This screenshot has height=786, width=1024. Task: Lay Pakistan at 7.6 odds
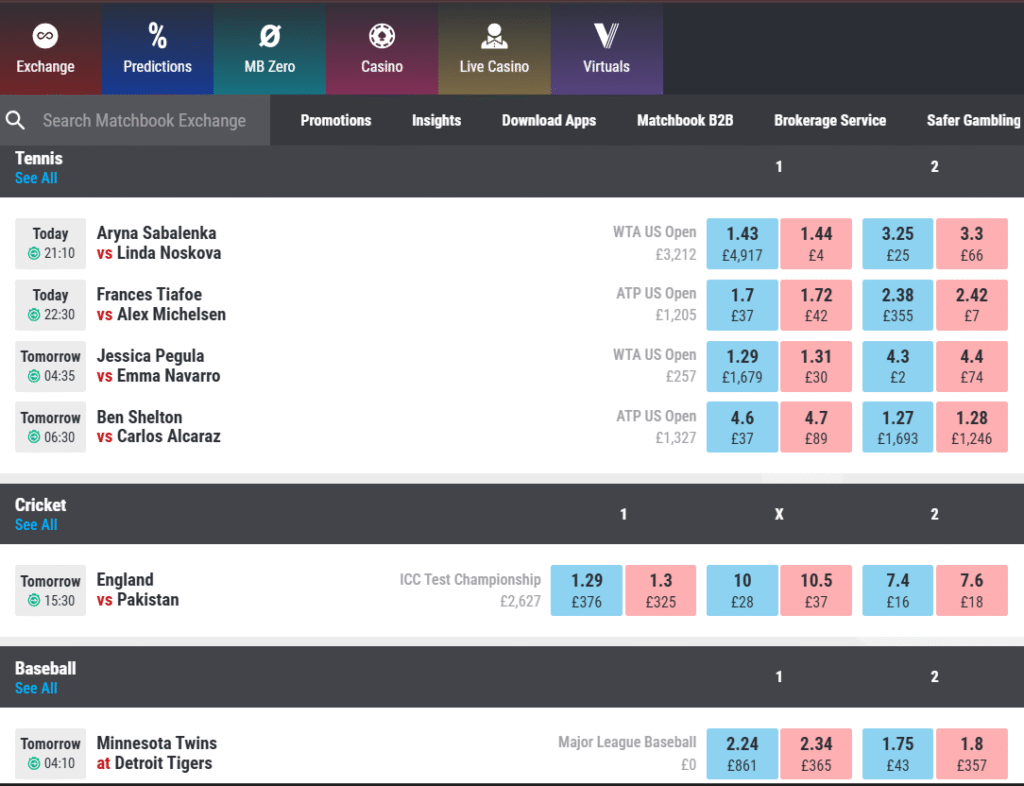pos(971,590)
